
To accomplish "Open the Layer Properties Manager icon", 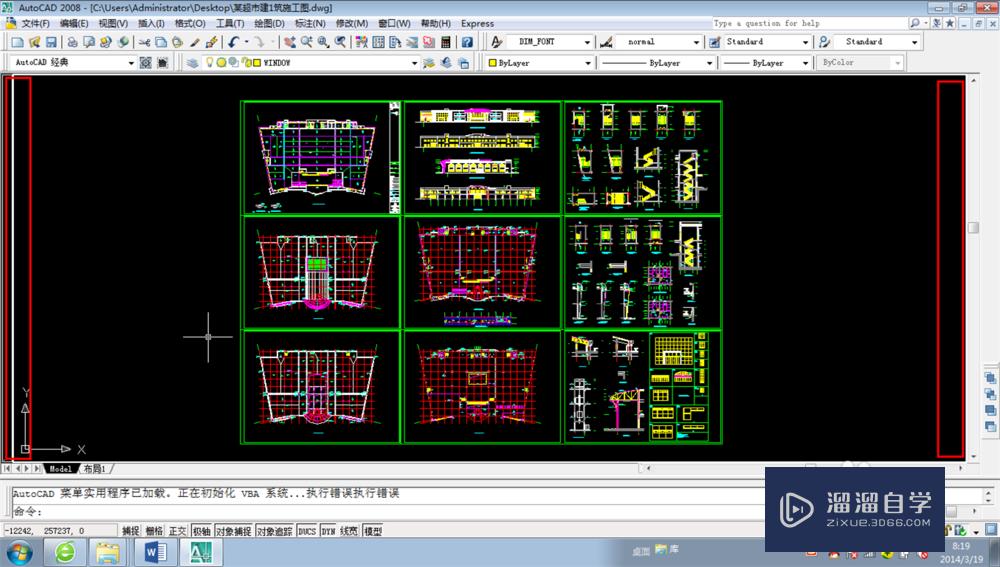I will [x=193, y=63].
